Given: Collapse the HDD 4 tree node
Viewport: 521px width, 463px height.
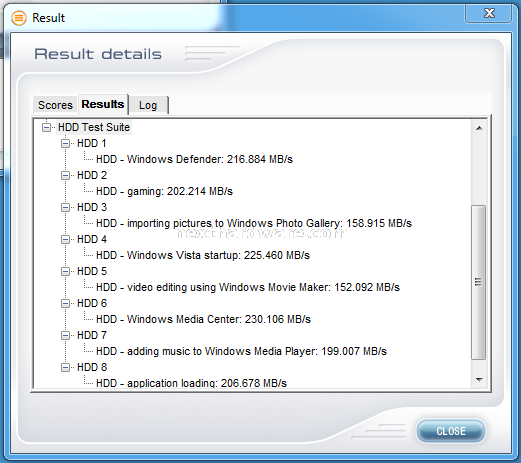Looking at the screenshot, I should coord(65,239).
